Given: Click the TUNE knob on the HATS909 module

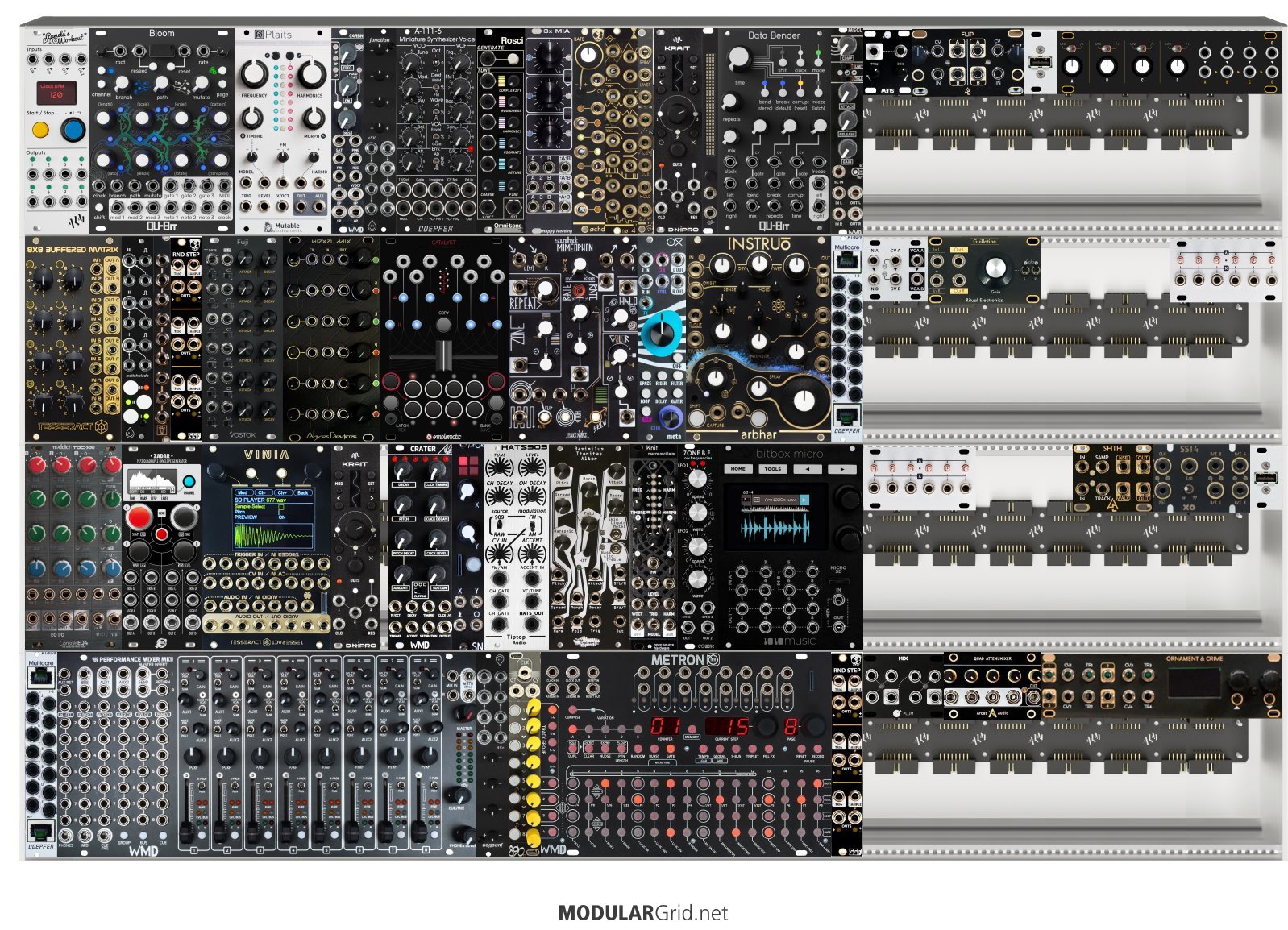Looking at the screenshot, I should pos(500,469).
